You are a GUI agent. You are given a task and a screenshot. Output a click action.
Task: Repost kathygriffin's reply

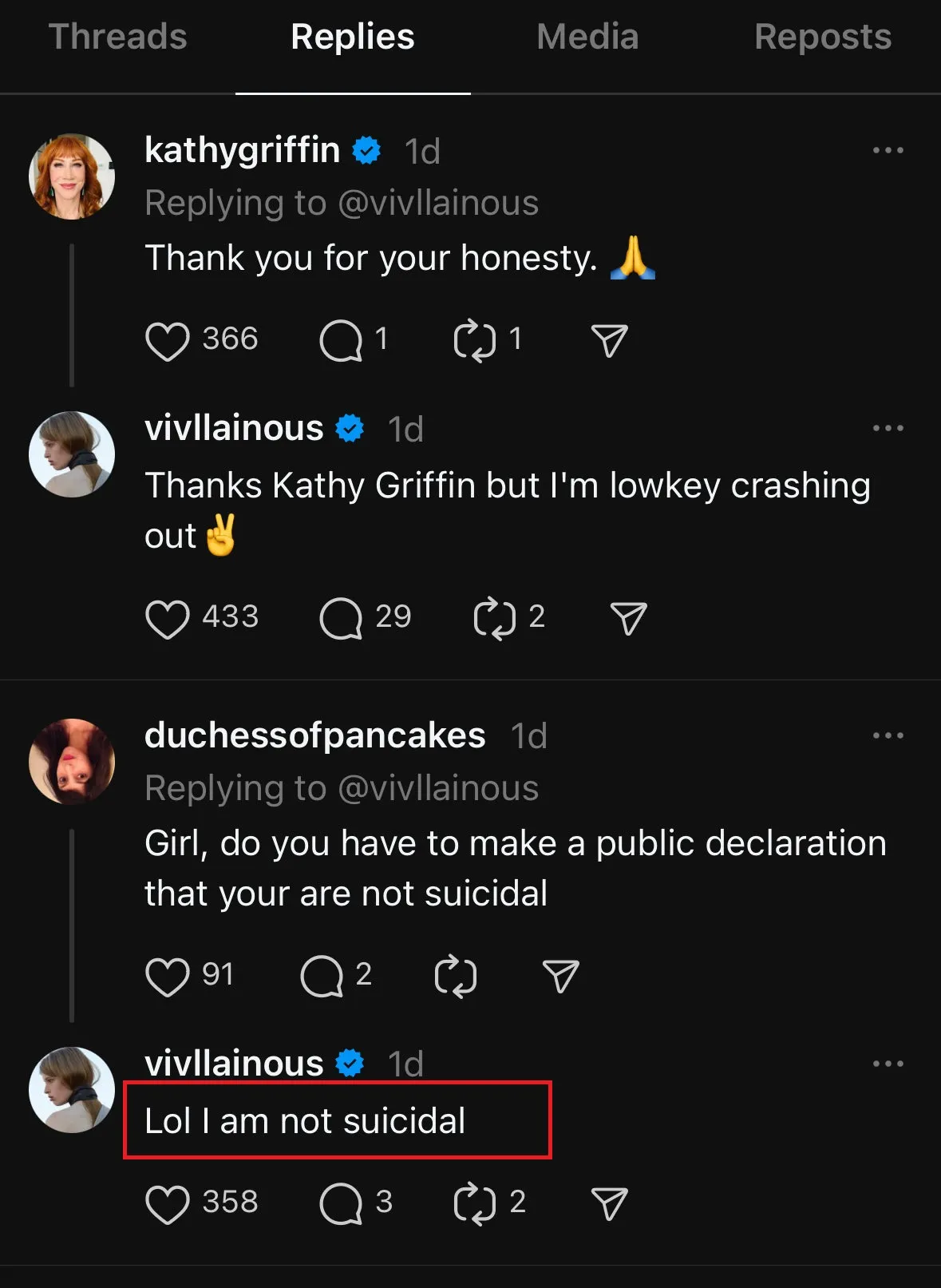(474, 341)
